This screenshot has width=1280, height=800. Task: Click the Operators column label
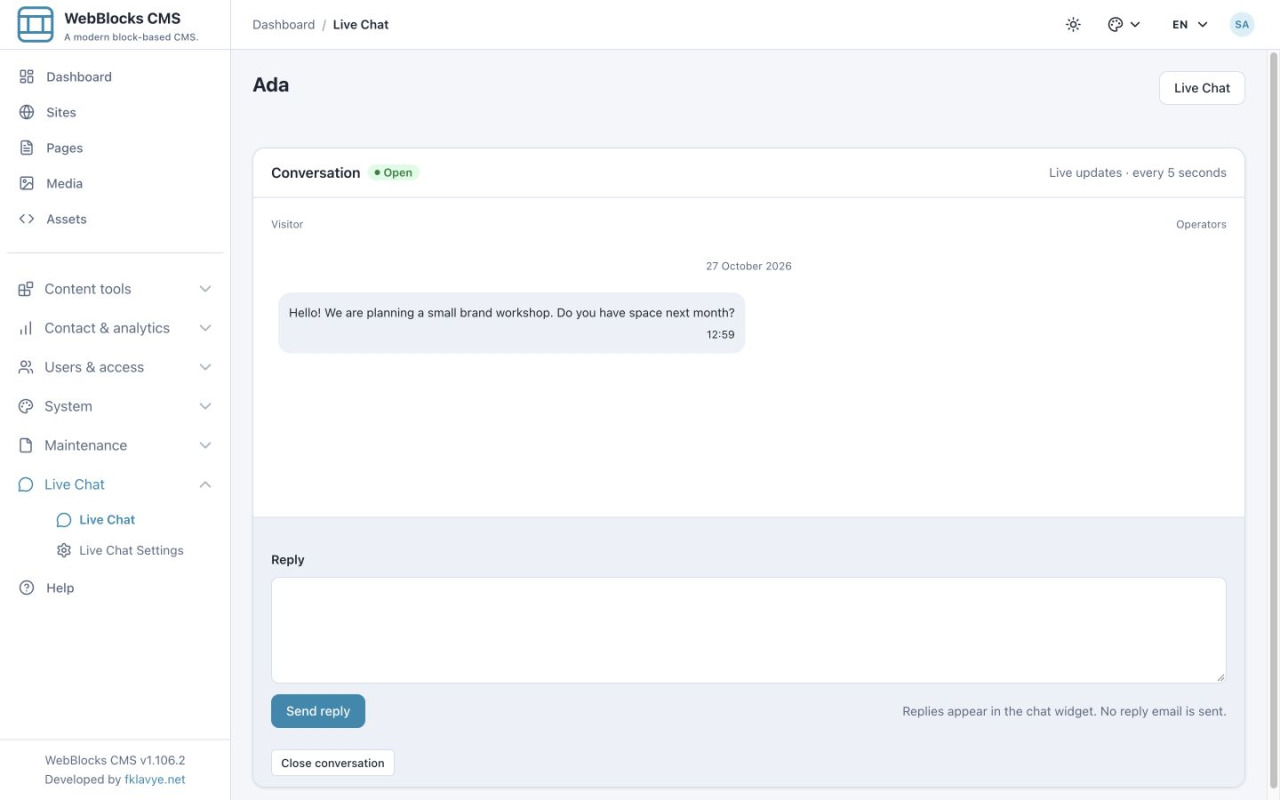click(1201, 224)
